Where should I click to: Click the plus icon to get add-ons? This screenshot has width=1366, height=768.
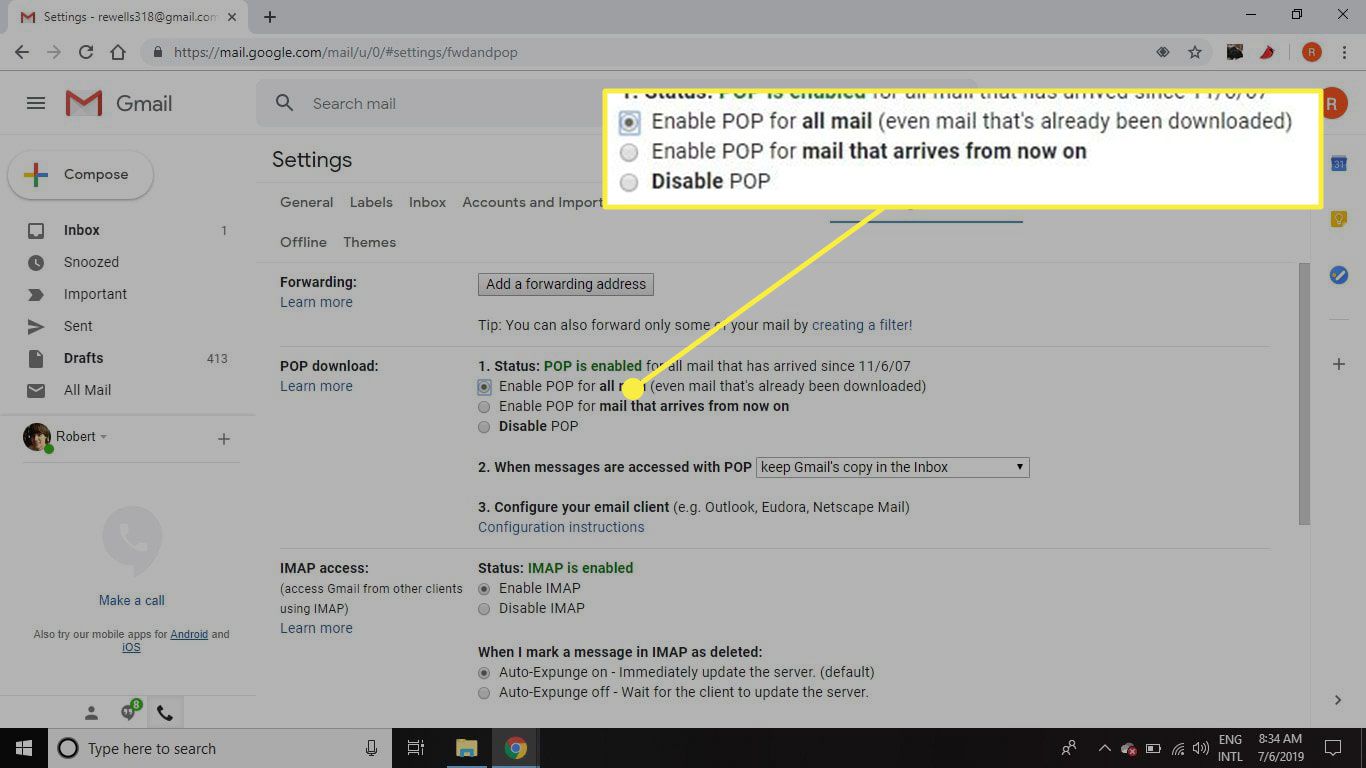coord(1339,364)
